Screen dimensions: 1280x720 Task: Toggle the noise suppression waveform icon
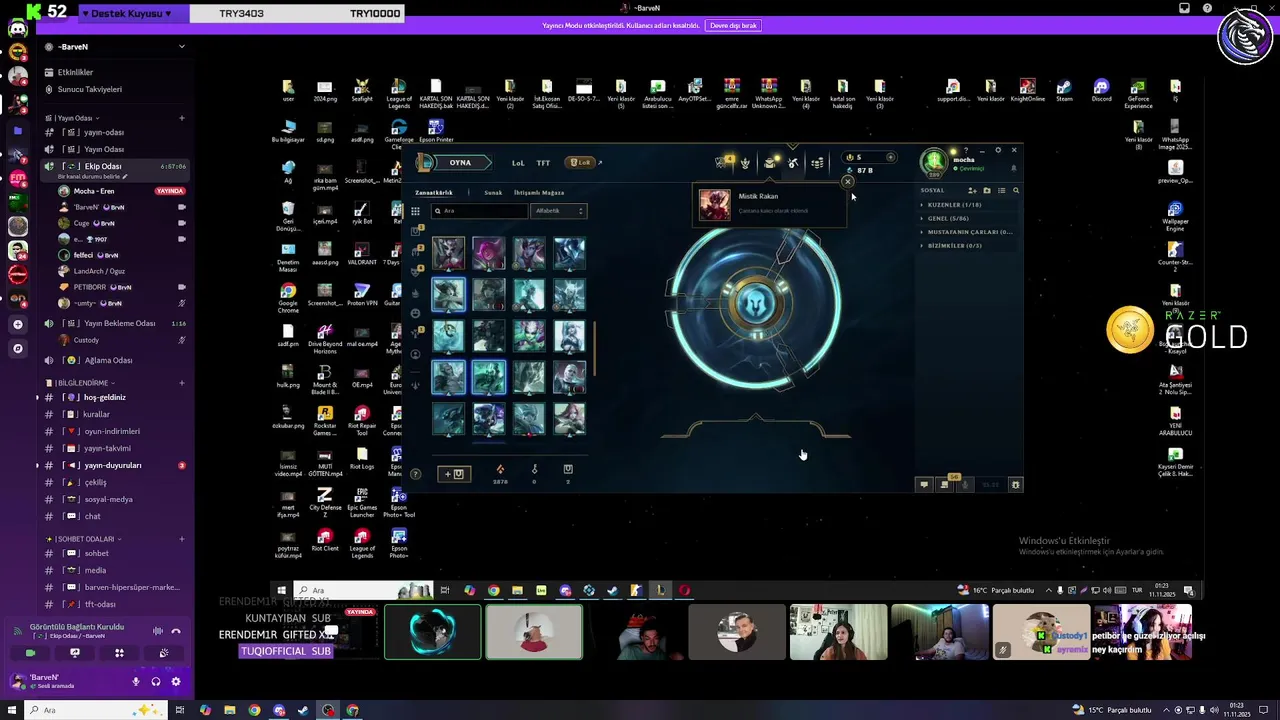click(x=157, y=631)
